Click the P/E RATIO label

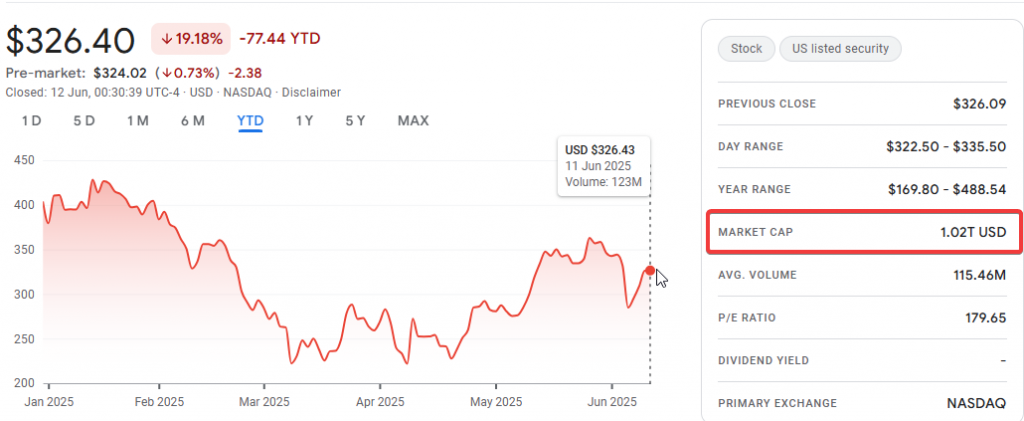pyautogui.click(x=747, y=318)
